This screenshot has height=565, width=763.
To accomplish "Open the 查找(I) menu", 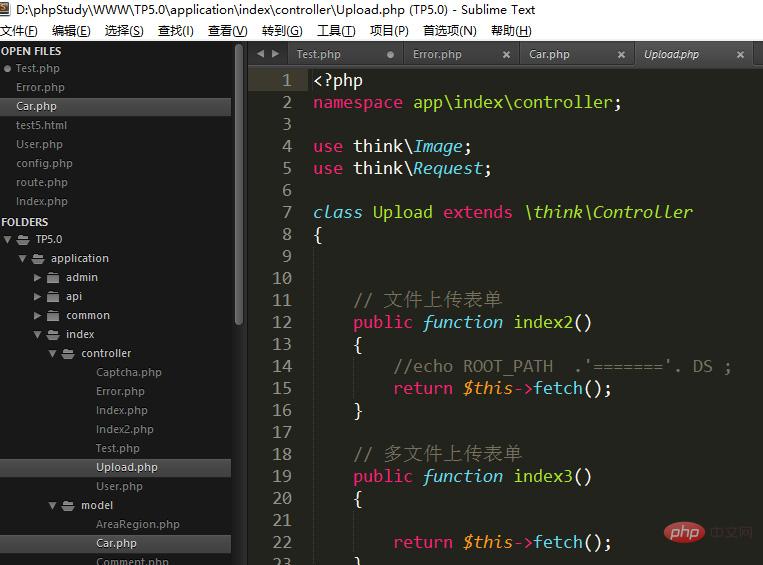I will click(176, 31).
